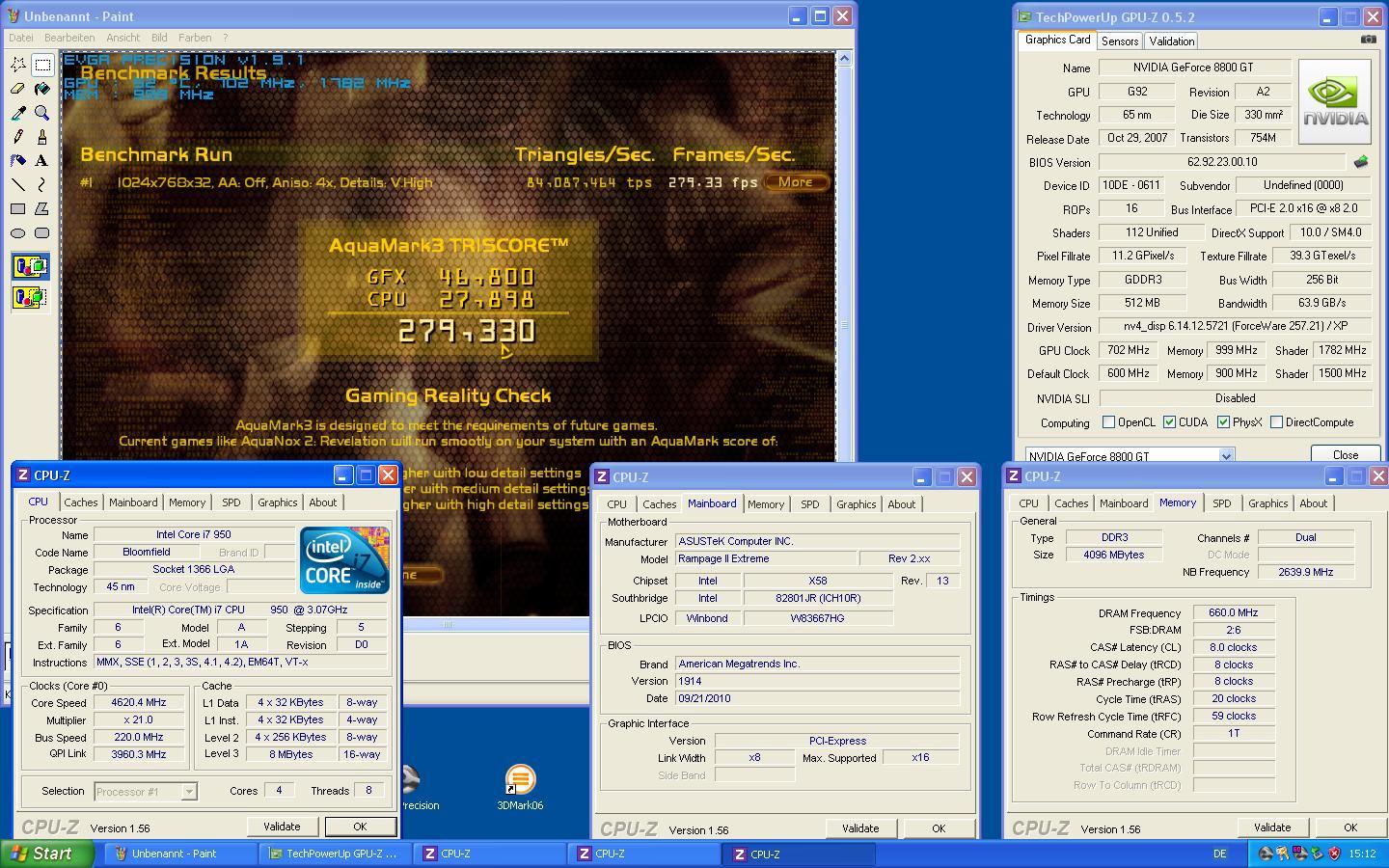Screen dimensions: 1389x868
Task: Choose the Fill With Color bucket tool
Action: tap(42, 89)
